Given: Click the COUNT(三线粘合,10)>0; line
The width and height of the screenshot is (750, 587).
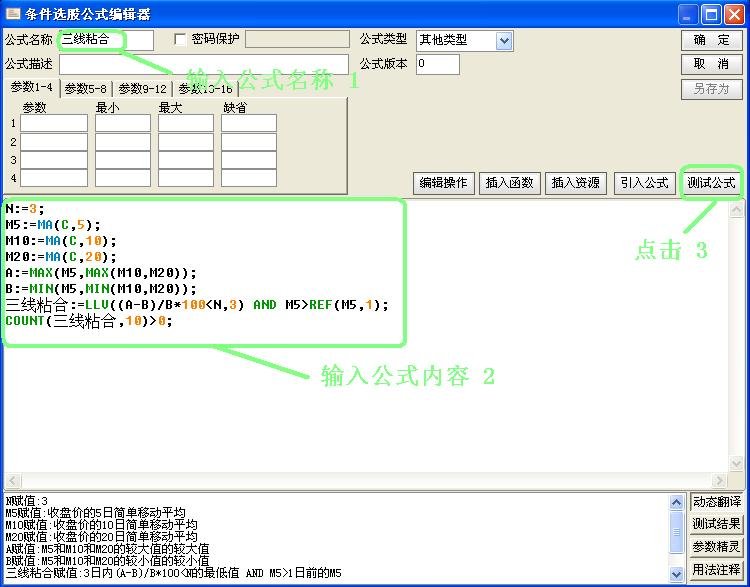Looking at the screenshot, I should click(89, 321).
